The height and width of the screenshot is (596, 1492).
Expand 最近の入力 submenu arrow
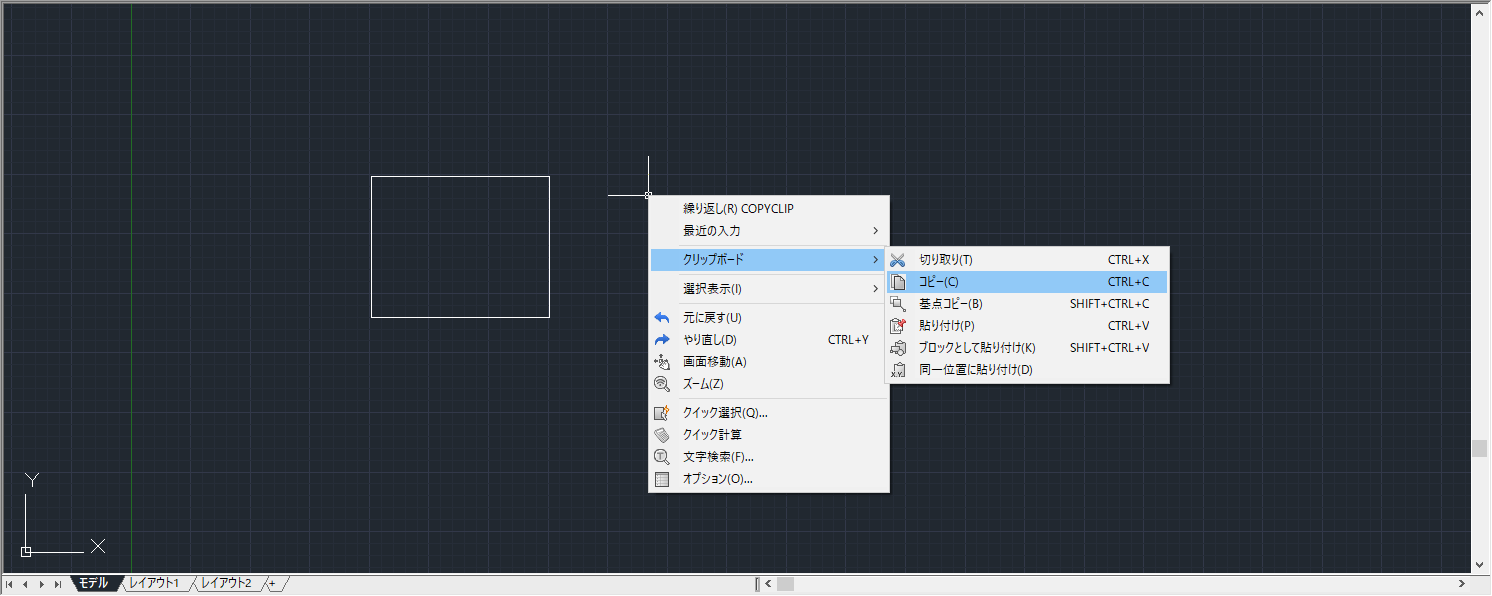point(875,231)
